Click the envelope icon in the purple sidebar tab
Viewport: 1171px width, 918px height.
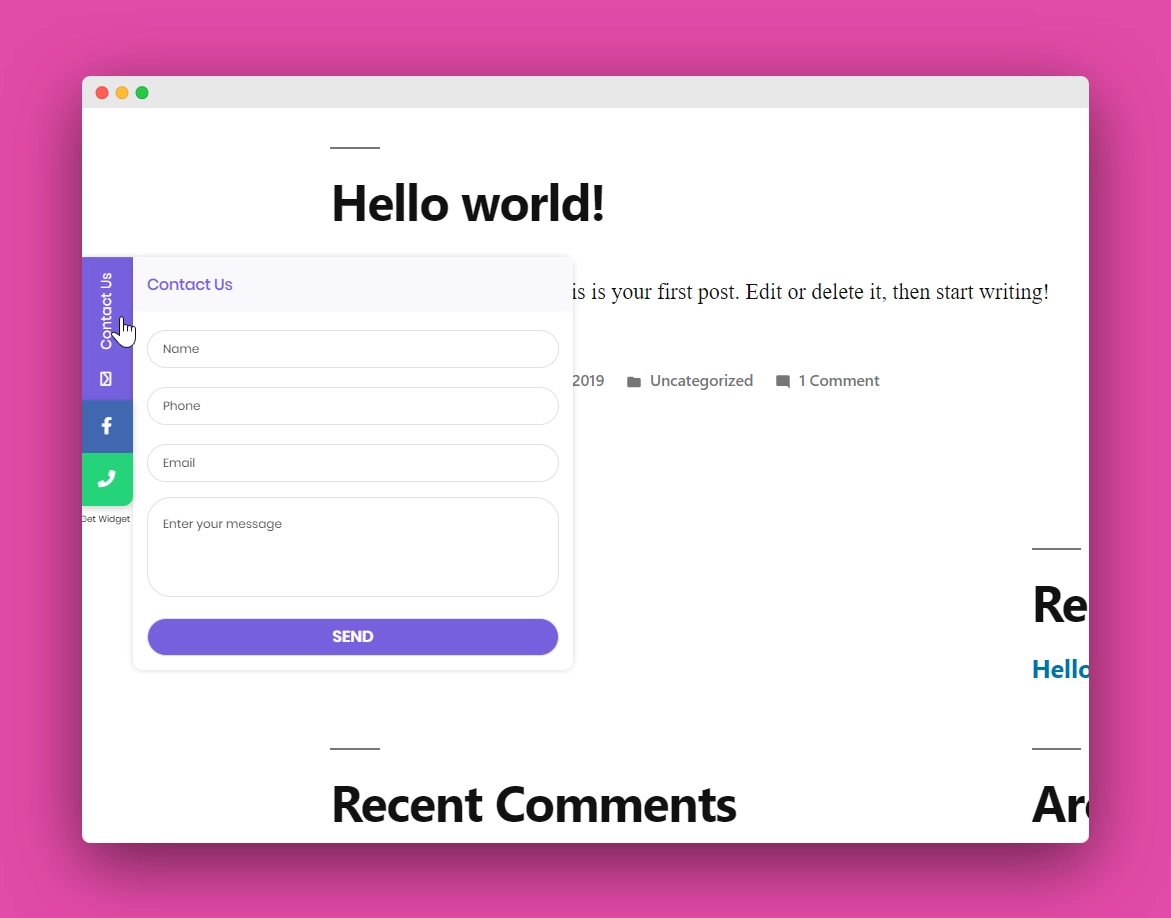click(x=106, y=379)
